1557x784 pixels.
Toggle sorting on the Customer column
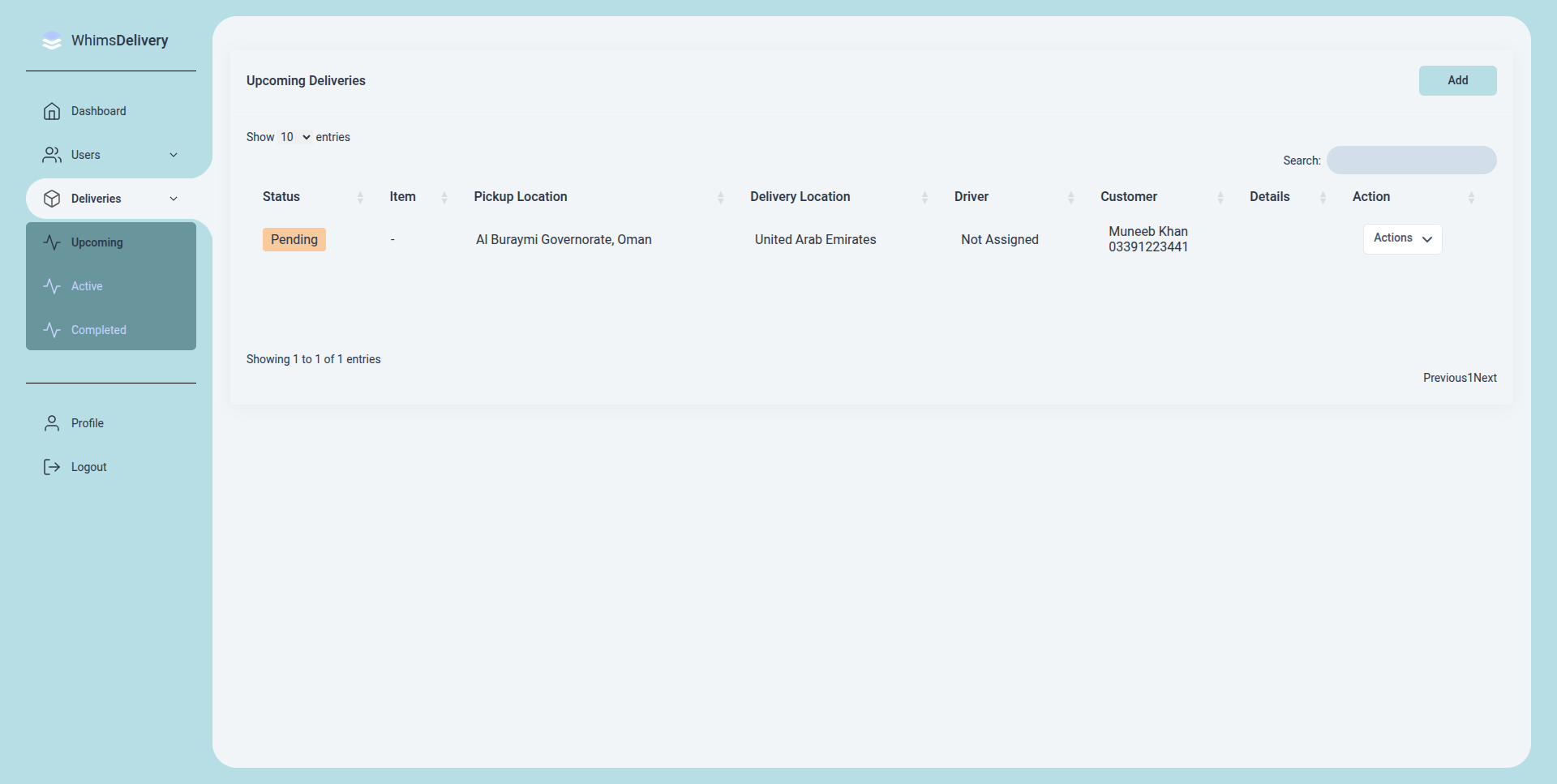click(x=1220, y=197)
